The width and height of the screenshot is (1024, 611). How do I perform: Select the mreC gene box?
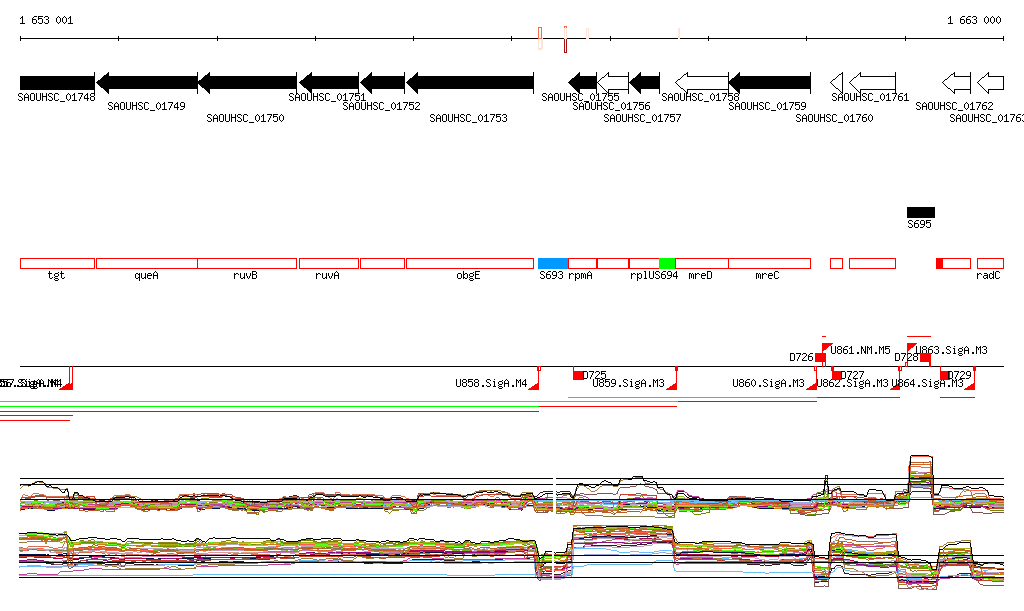pyautogui.click(x=769, y=264)
